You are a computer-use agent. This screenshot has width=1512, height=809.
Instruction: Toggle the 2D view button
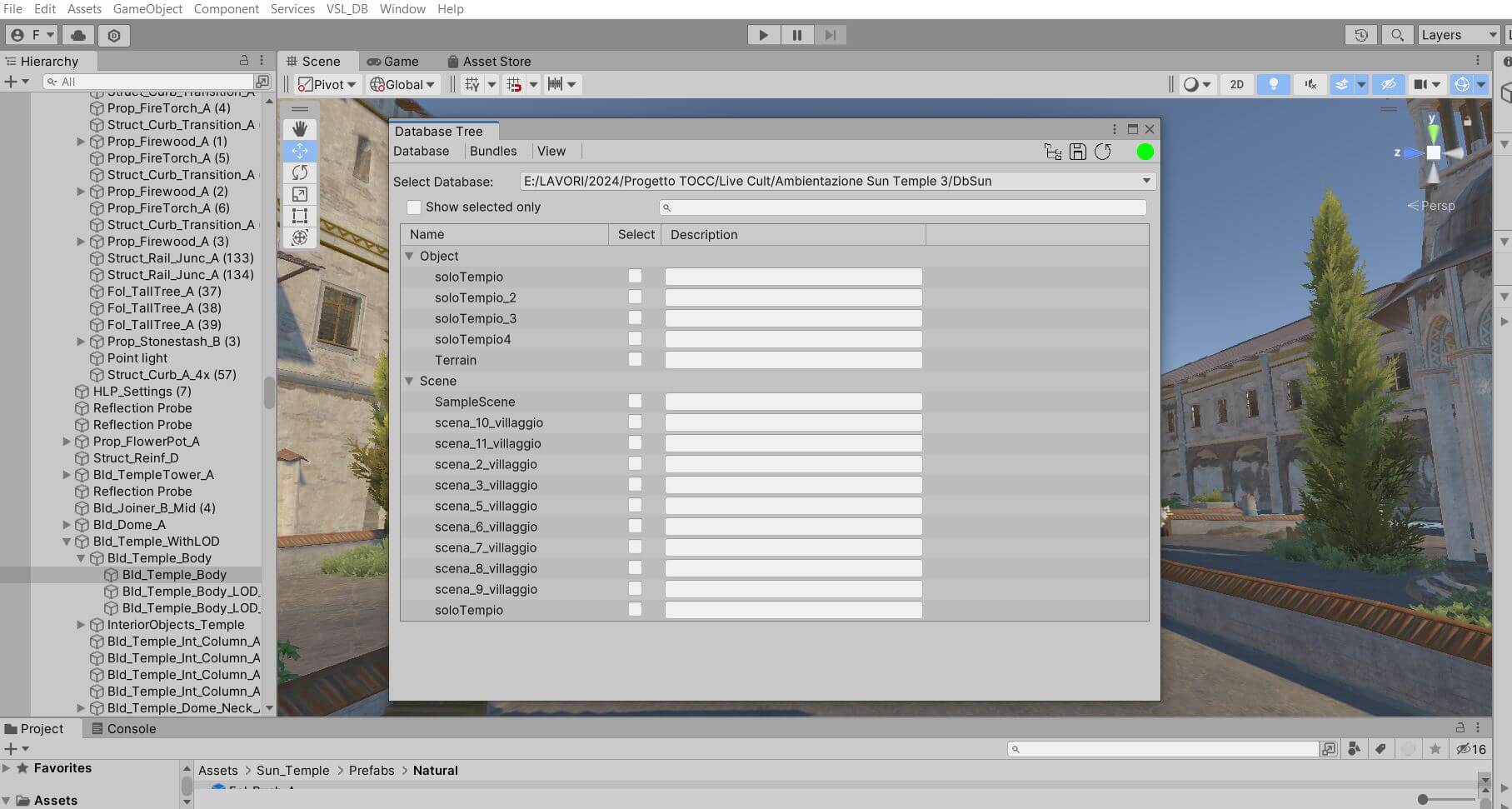point(1237,84)
